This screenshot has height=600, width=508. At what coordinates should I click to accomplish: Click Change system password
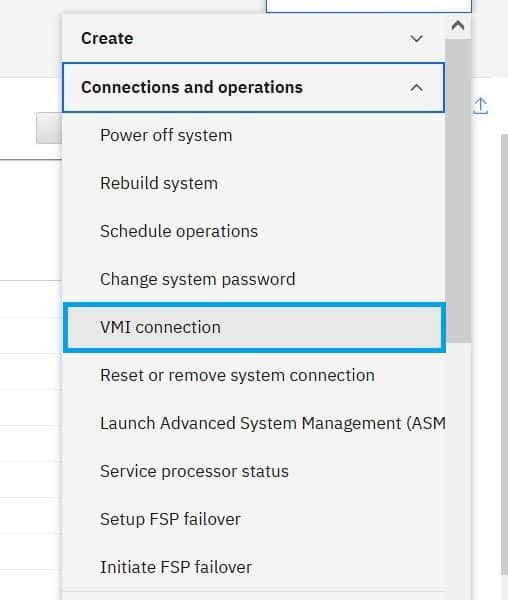(x=254, y=279)
